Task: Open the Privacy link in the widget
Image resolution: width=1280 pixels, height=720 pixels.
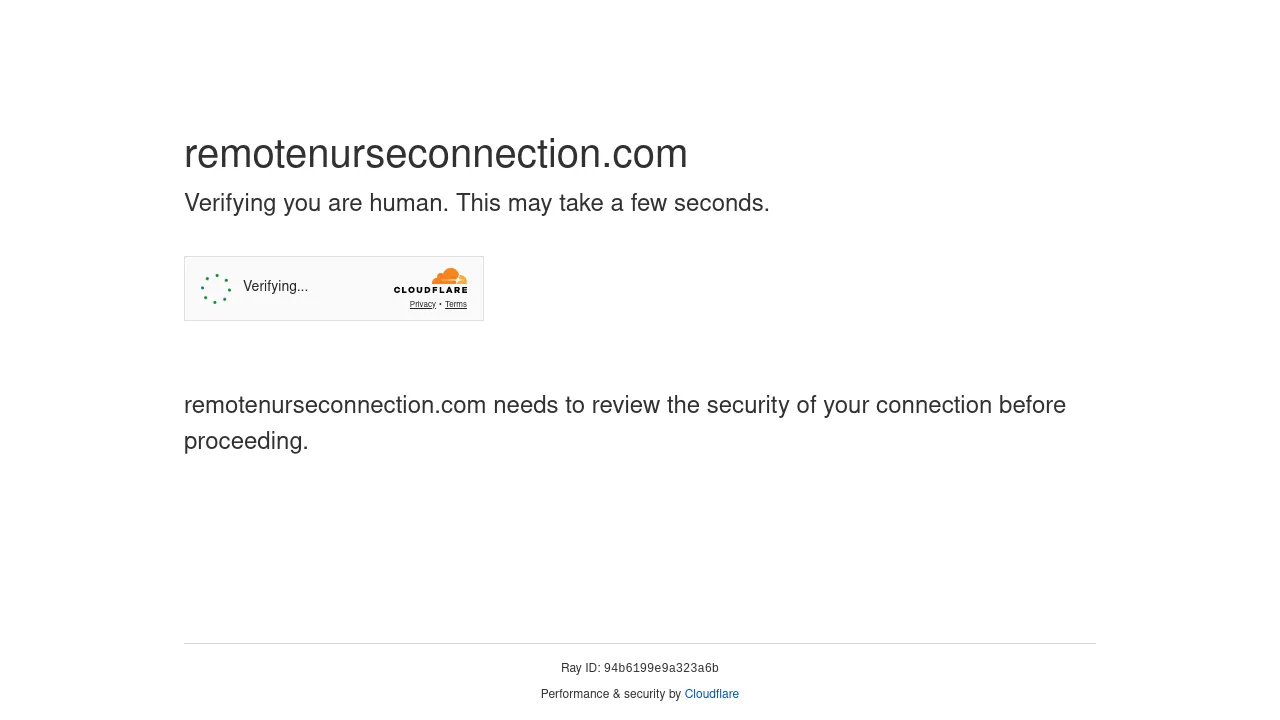Action: point(422,304)
